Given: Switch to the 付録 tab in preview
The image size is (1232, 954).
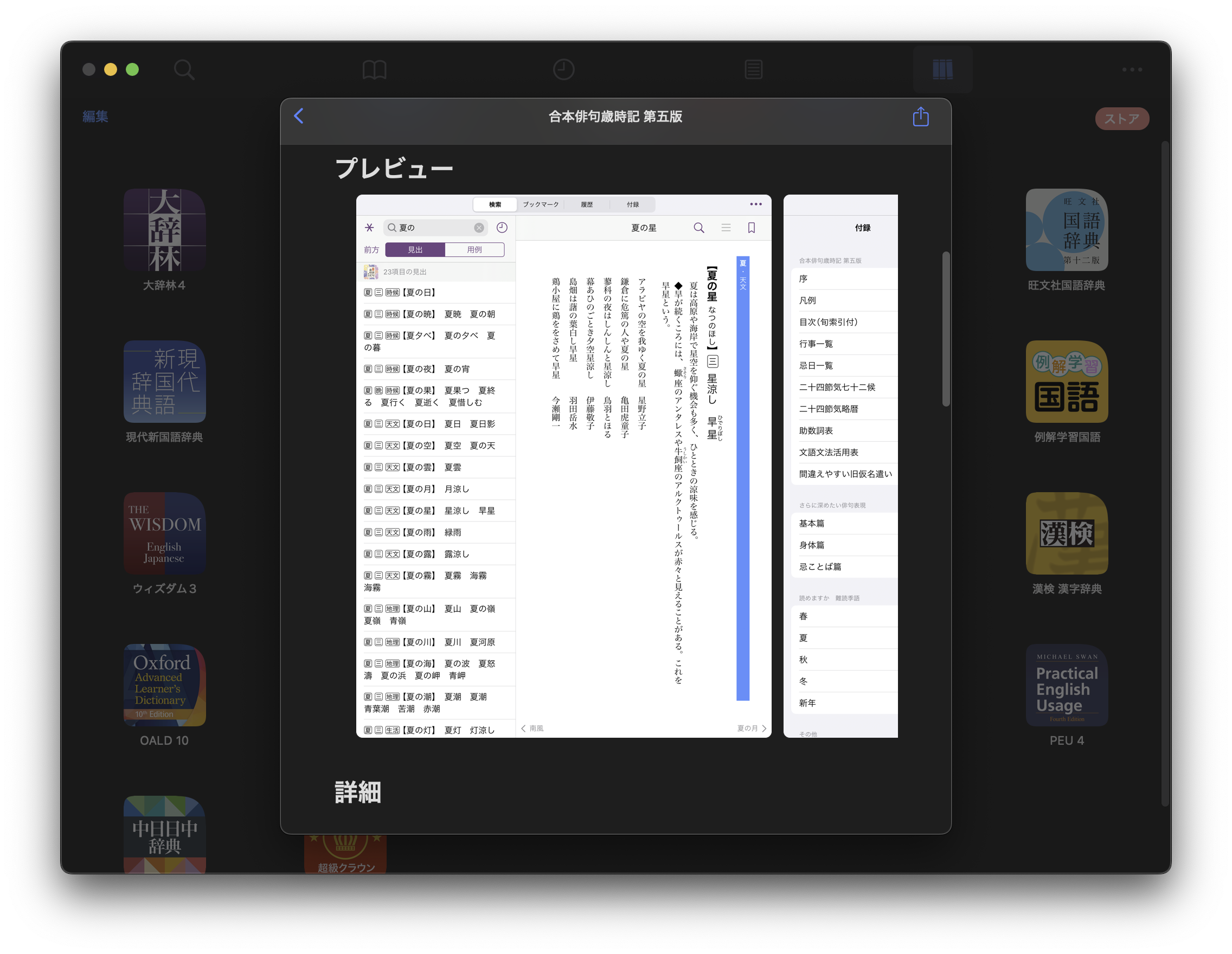Looking at the screenshot, I should click(633, 205).
